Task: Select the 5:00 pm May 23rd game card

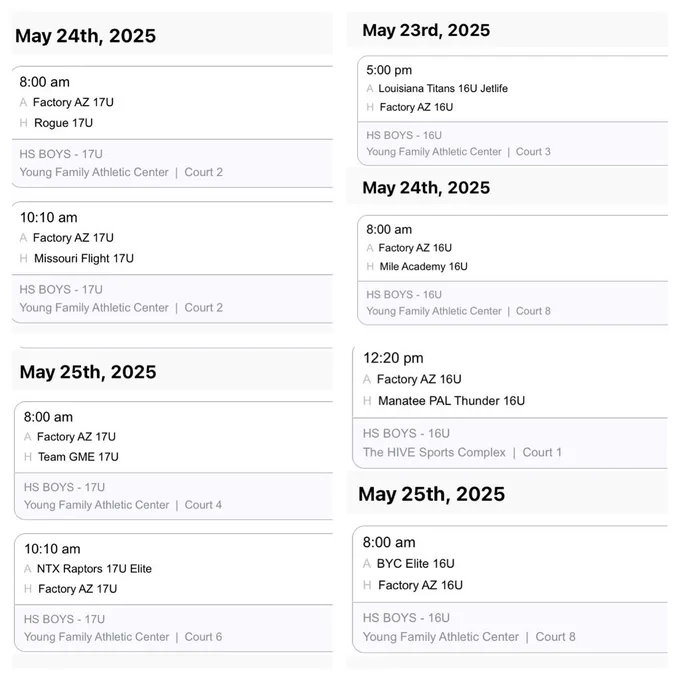Action: (513, 111)
